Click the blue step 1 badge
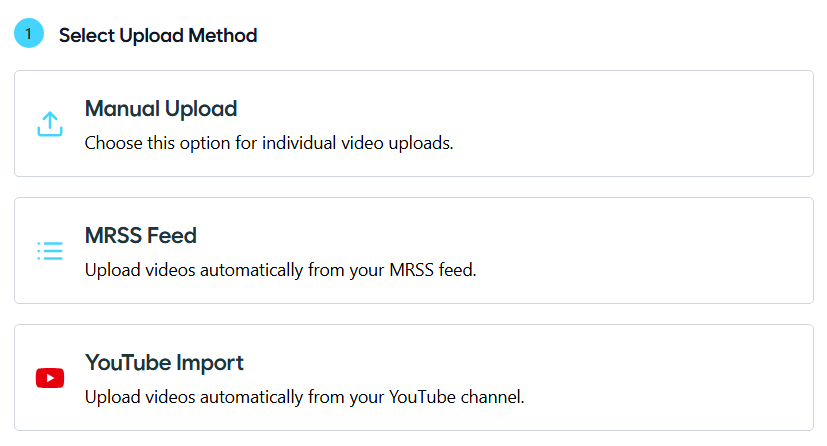This screenshot has width=827, height=446. click(29, 35)
